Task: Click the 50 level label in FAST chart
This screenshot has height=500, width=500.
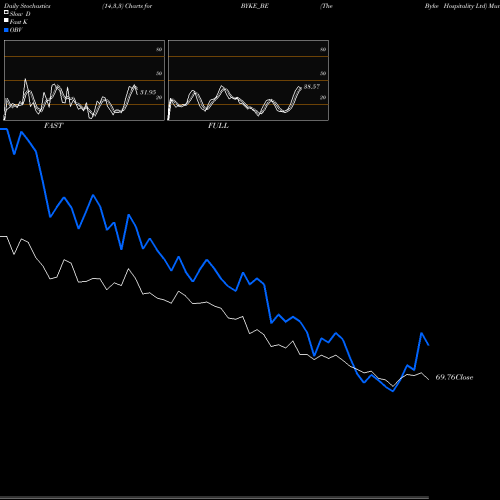Action: point(159,73)
